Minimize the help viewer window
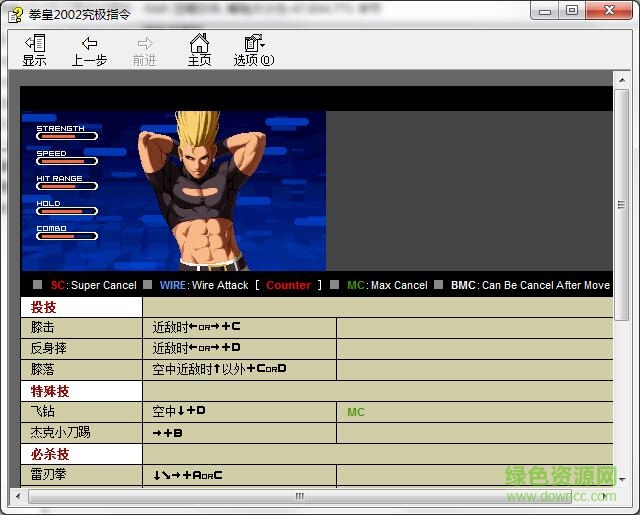Viewport: 640px width, 515px height. click(545, 11)
